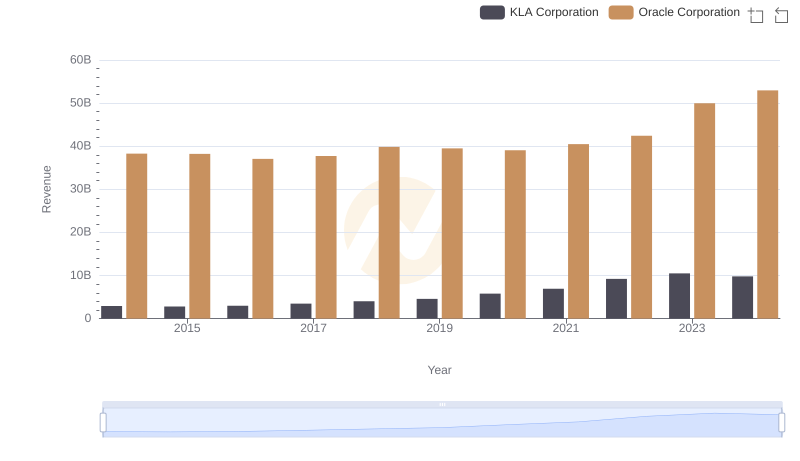This screenshot has height=461, width=800.
Task: Click the top grip bar of zoom slider
Action: coord(442,404)
